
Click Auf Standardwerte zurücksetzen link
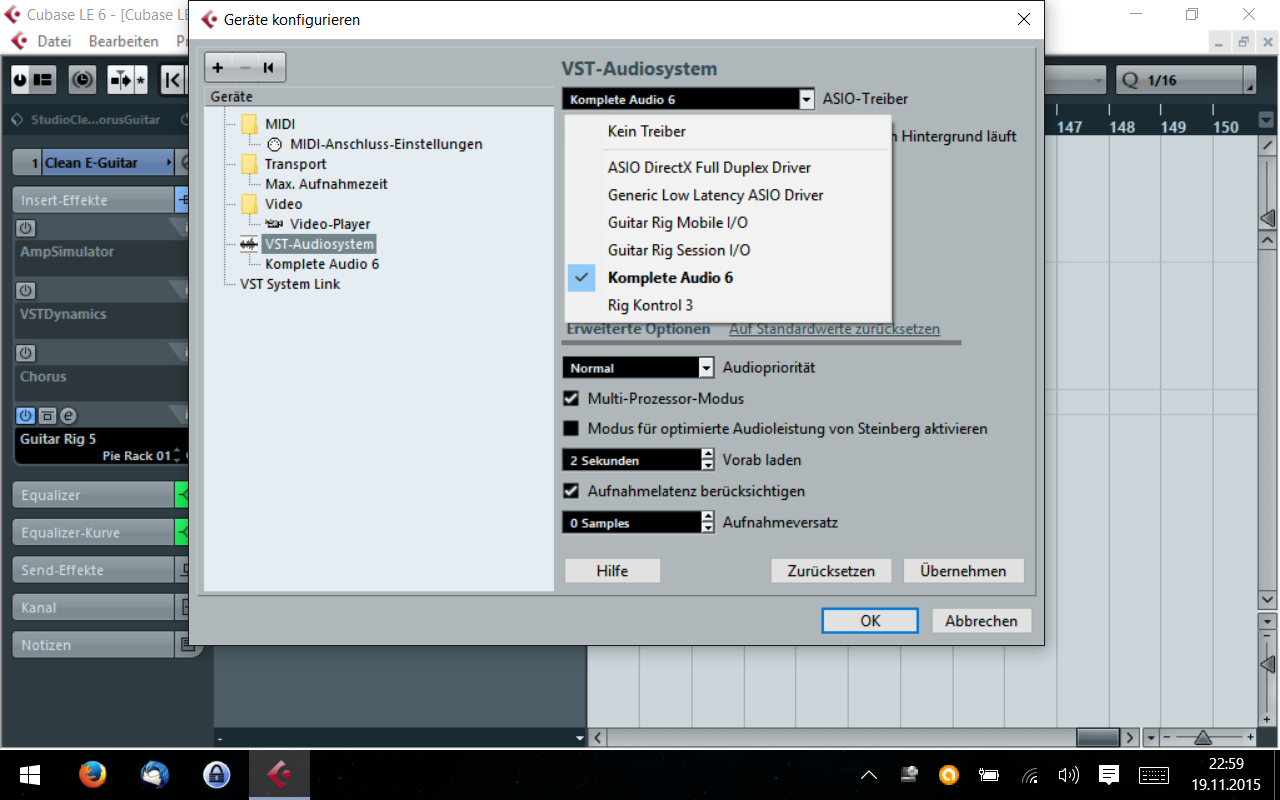tap(834, 329)
